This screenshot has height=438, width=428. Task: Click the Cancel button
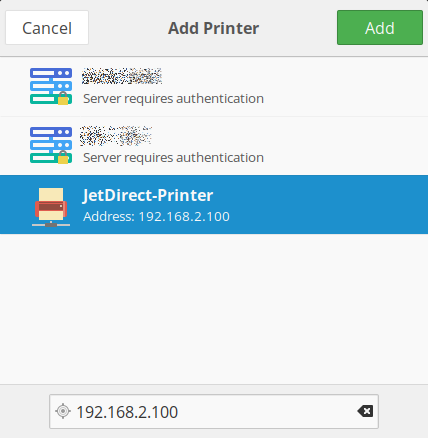tap(47, 28)
